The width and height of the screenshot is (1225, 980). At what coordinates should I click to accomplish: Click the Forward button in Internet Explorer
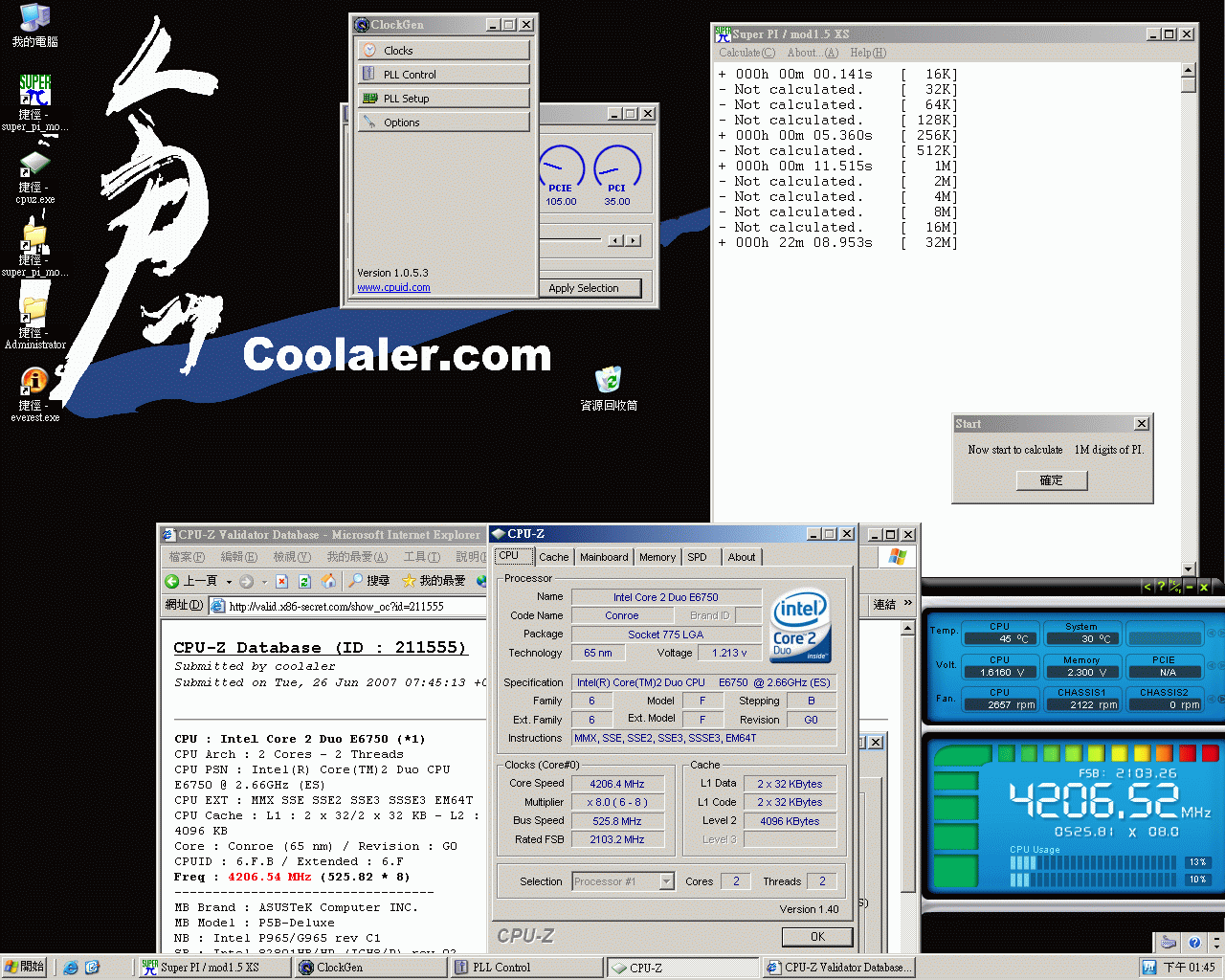pyautogui.click(x=247, y=581)
